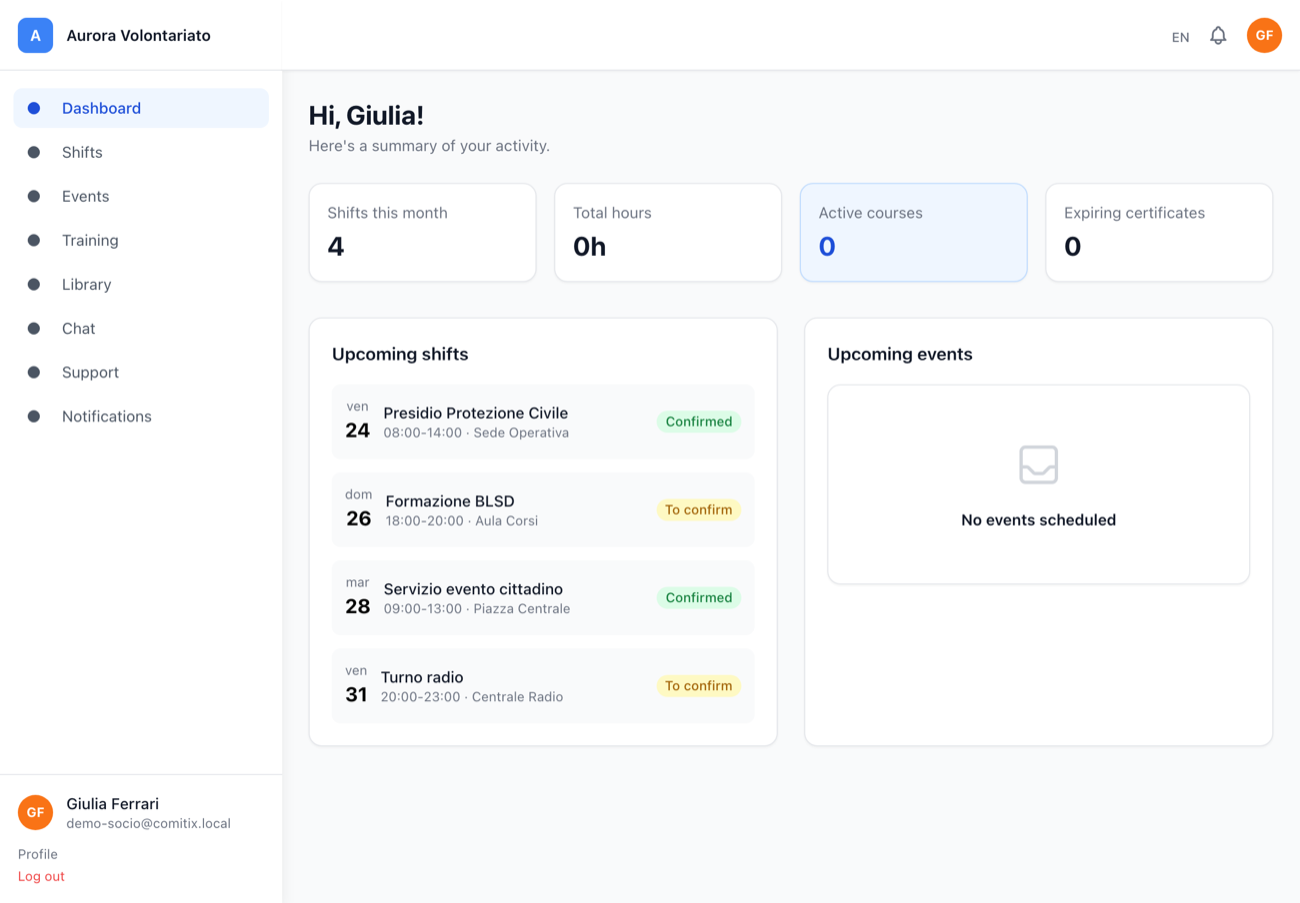Image resolution: width=1300 pixels, height=903 pixels.
Task: Open Support in the sidebar
Action: (x=141, y=372)
